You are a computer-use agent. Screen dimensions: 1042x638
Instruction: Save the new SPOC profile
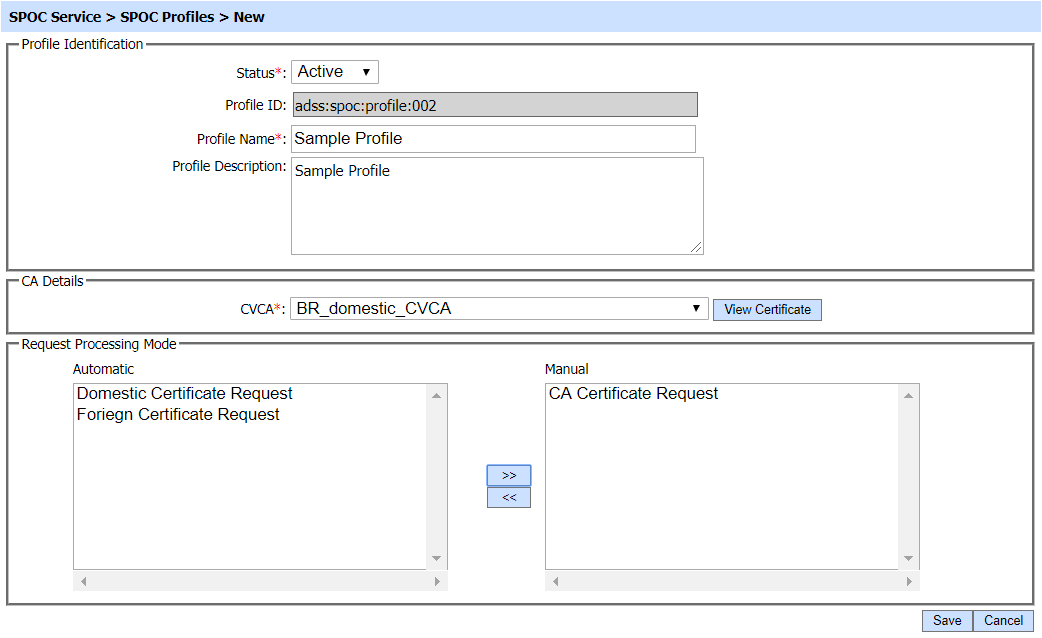[946, 621]
